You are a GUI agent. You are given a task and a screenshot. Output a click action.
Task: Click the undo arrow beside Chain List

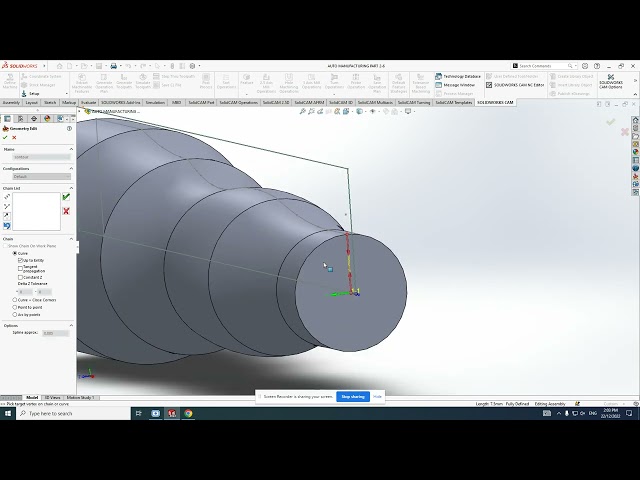(x=7, y=226)
